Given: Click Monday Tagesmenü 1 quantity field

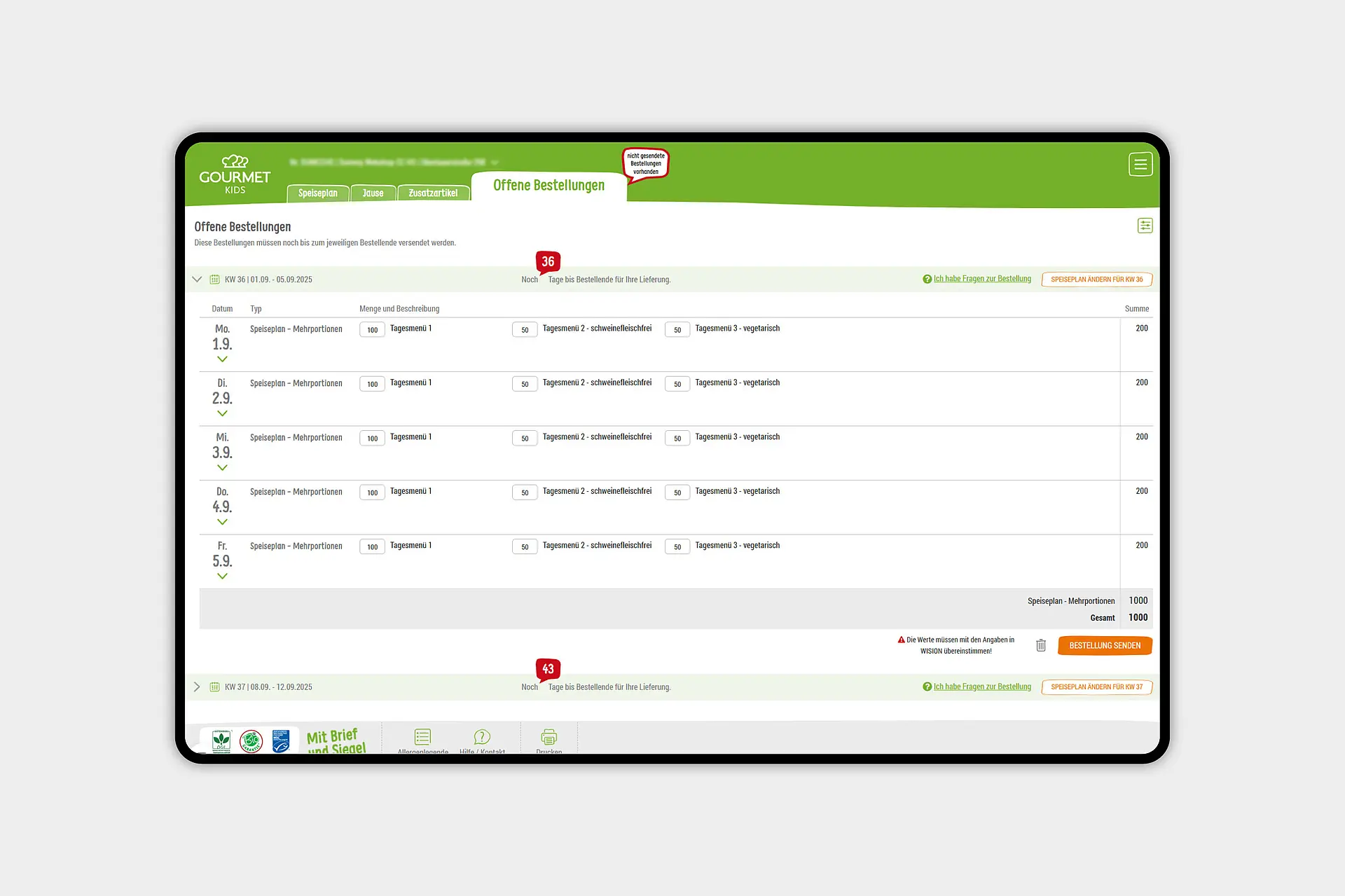Looking at the screenshot, I should coord(372,330).
